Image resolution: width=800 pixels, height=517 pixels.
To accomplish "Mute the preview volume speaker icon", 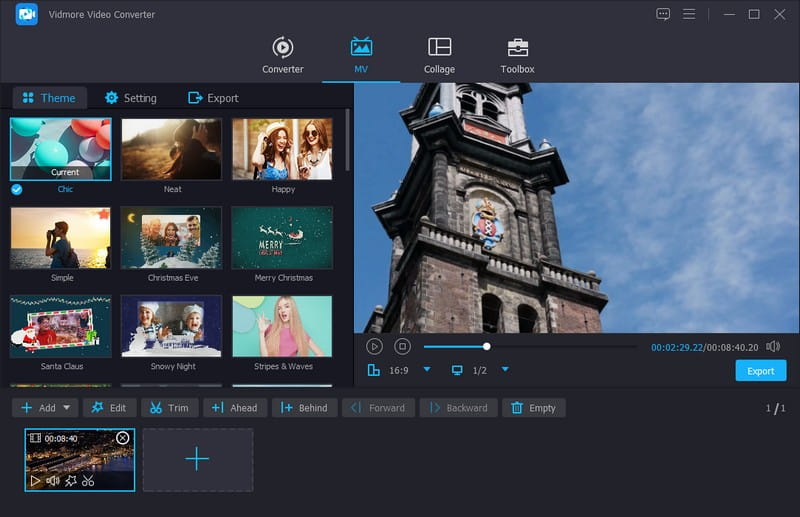I will 773,346.
